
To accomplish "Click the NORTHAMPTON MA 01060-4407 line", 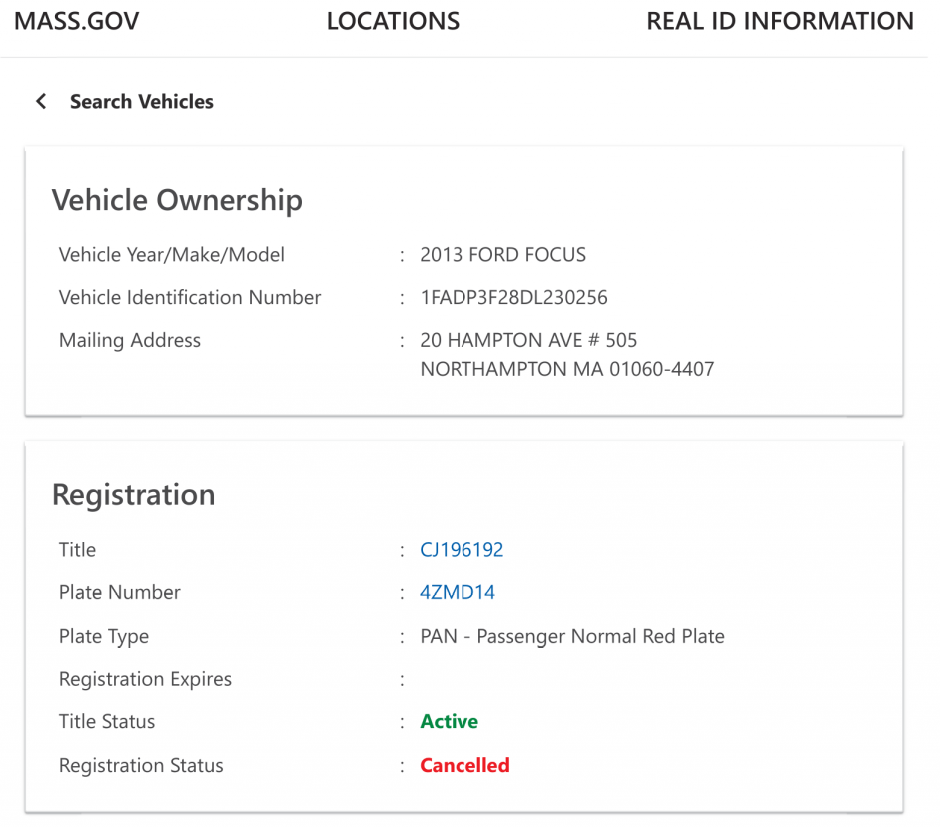I will [x=567, y=369].
